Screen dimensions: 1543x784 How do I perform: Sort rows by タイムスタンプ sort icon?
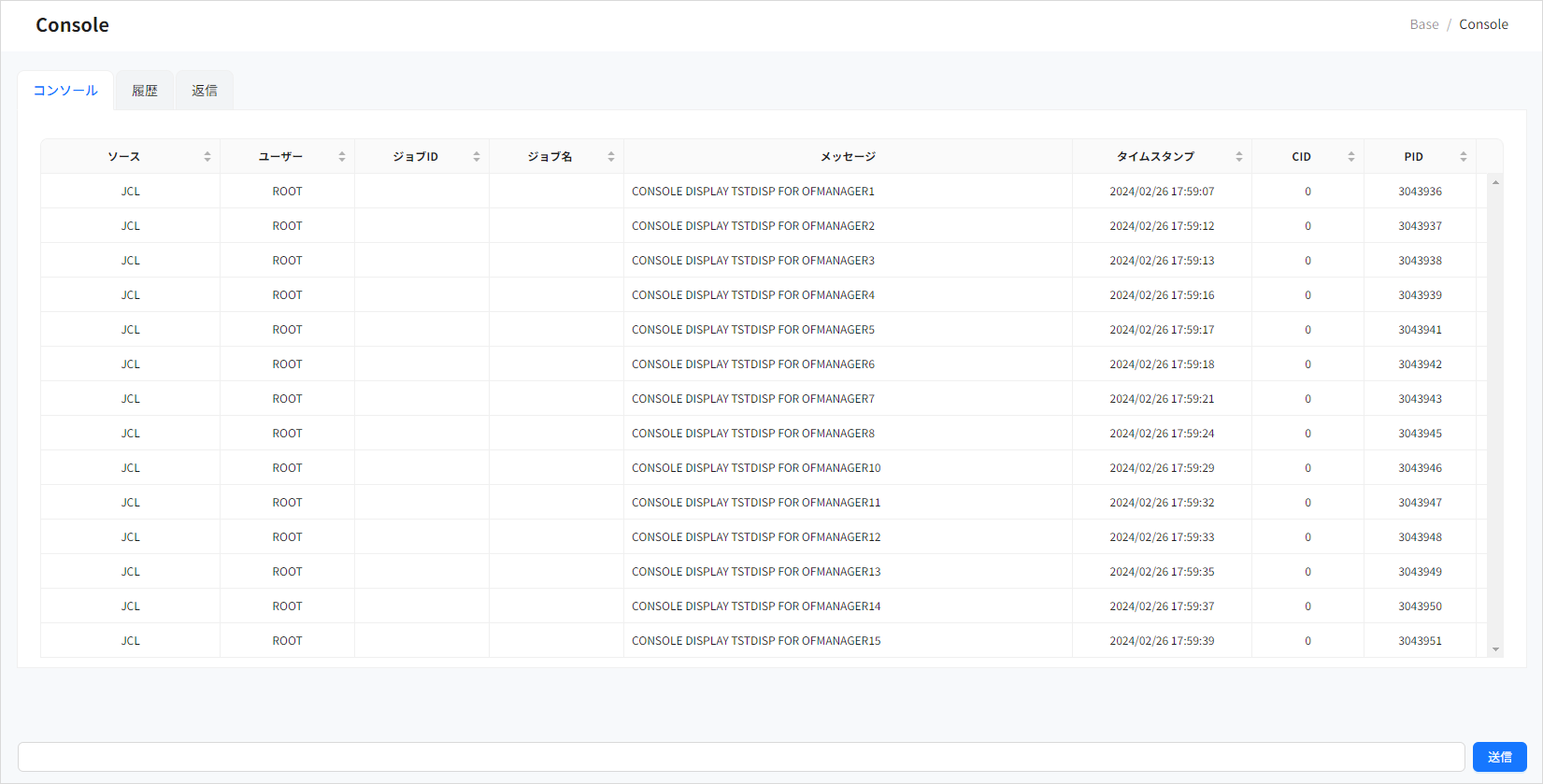point(1239,157)
